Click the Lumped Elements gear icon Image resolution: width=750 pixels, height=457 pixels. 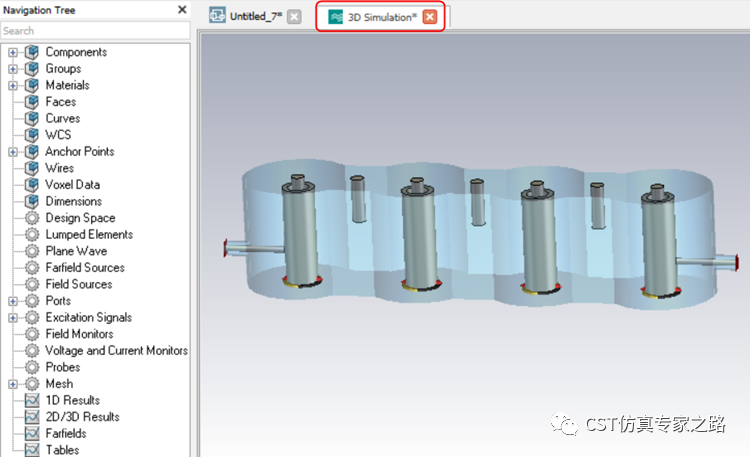32,234
